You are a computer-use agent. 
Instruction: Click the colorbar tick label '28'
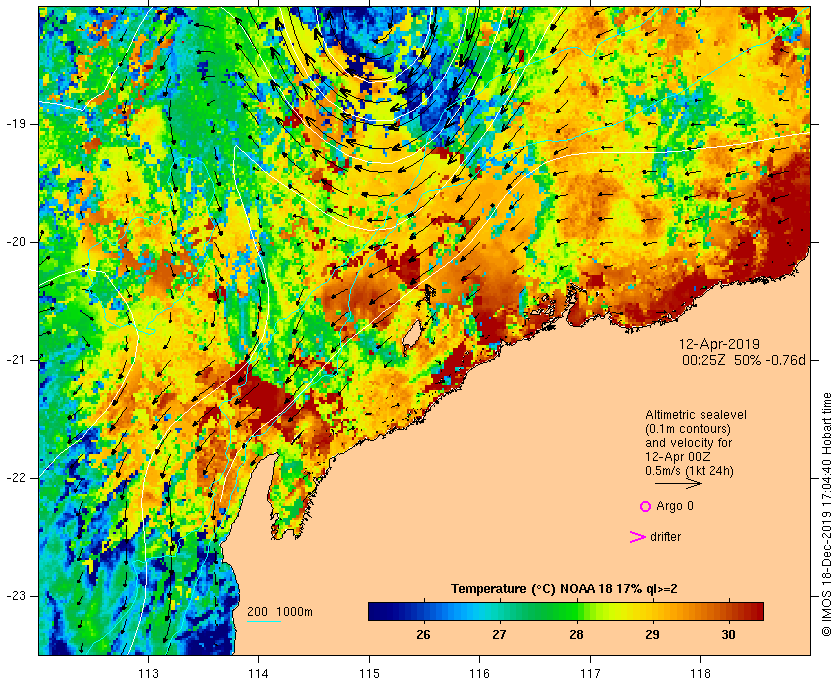tap(576, 635)
